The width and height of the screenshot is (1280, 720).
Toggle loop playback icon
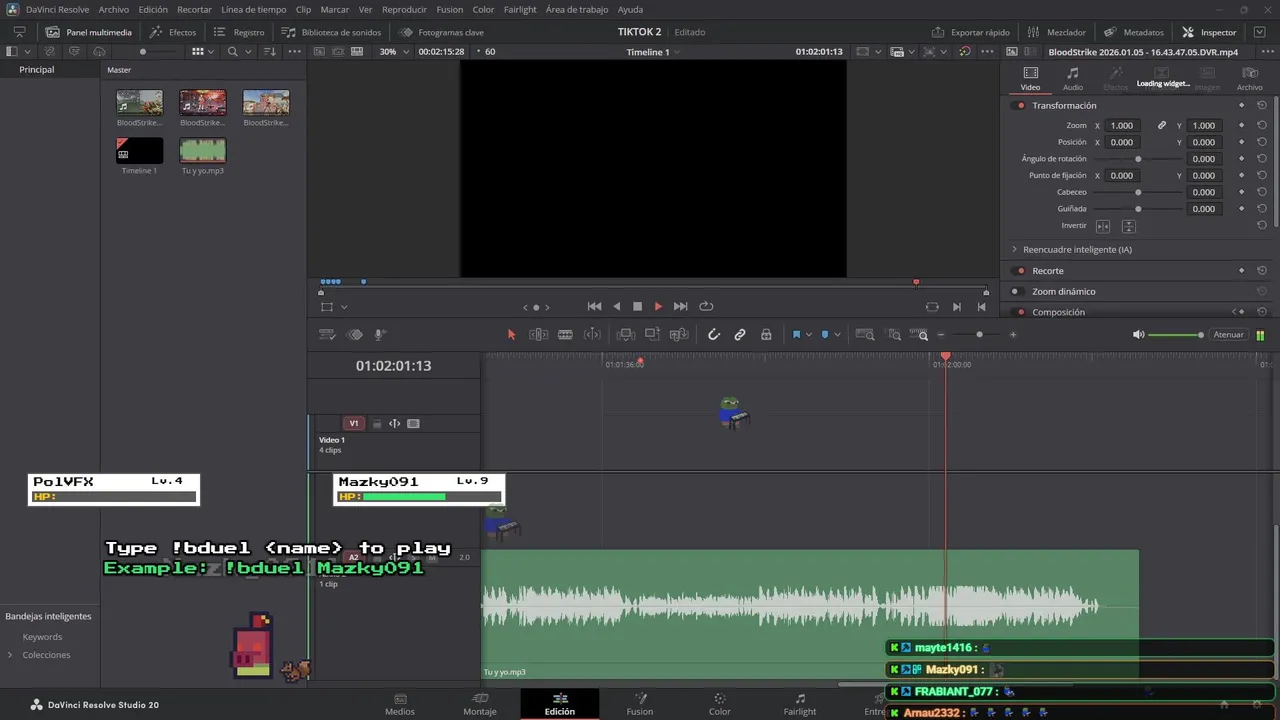(706, 307)
